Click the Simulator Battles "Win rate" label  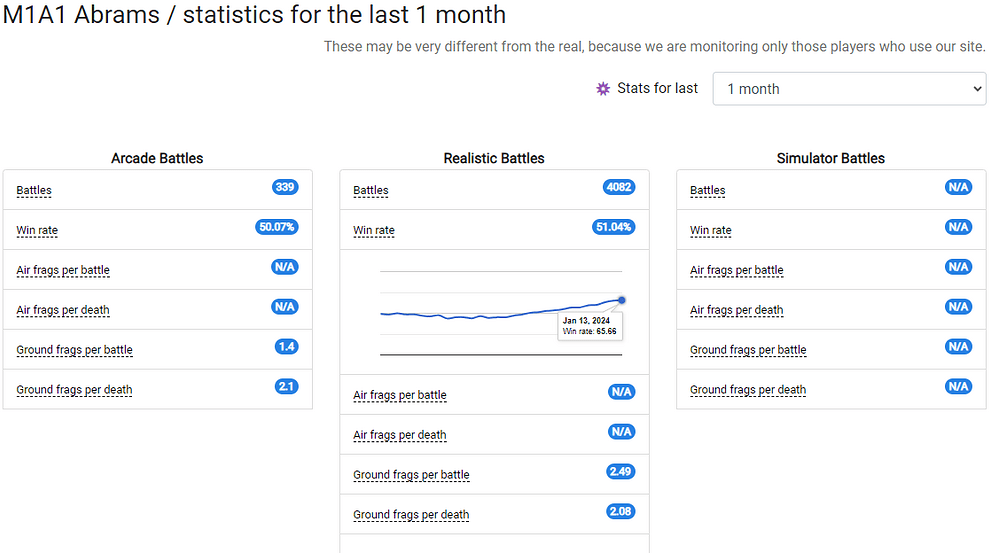(711, 230)
